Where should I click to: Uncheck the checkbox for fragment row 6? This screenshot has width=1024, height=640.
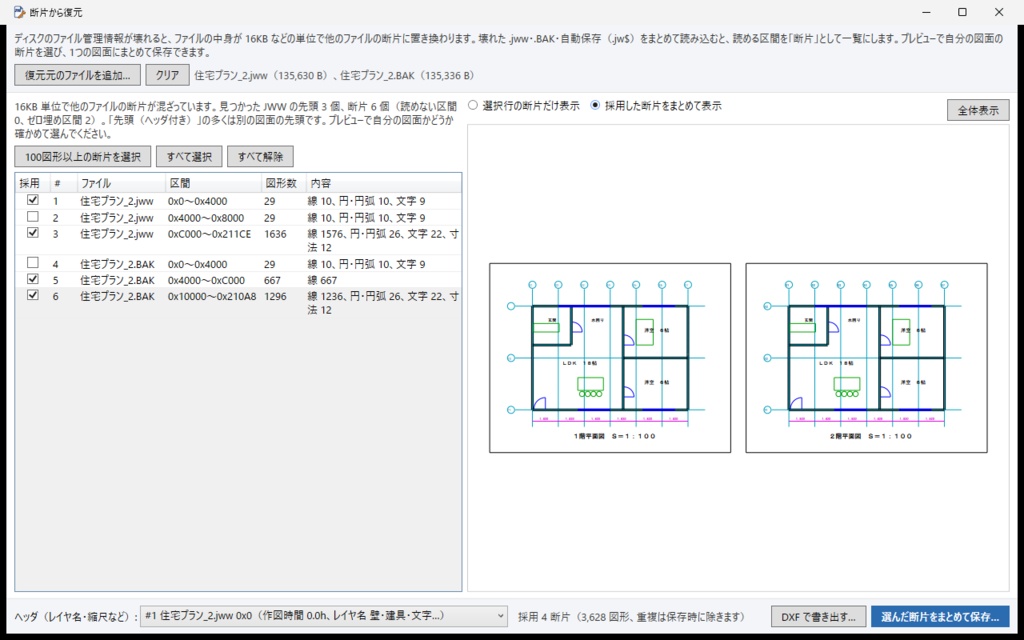33,295
